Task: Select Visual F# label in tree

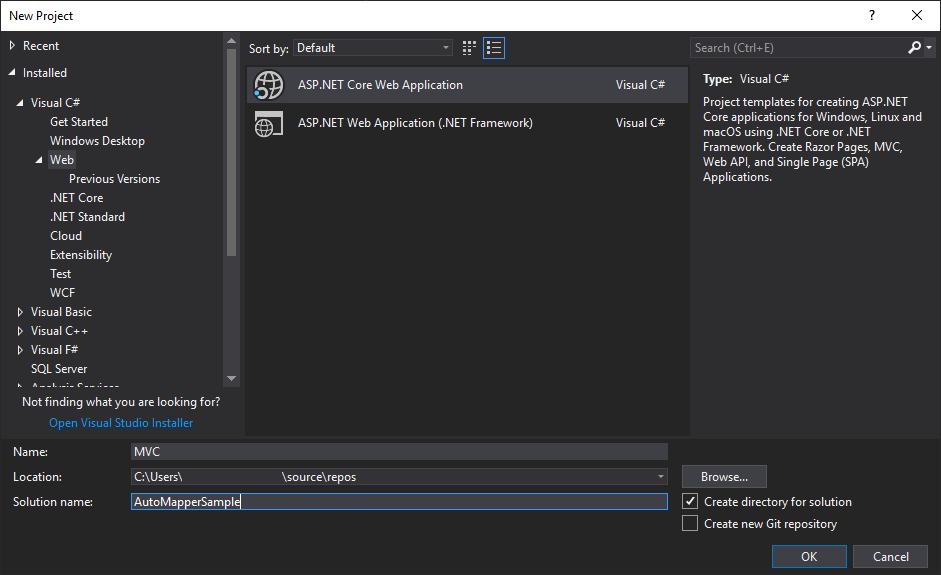Action: tap(55, 349)
